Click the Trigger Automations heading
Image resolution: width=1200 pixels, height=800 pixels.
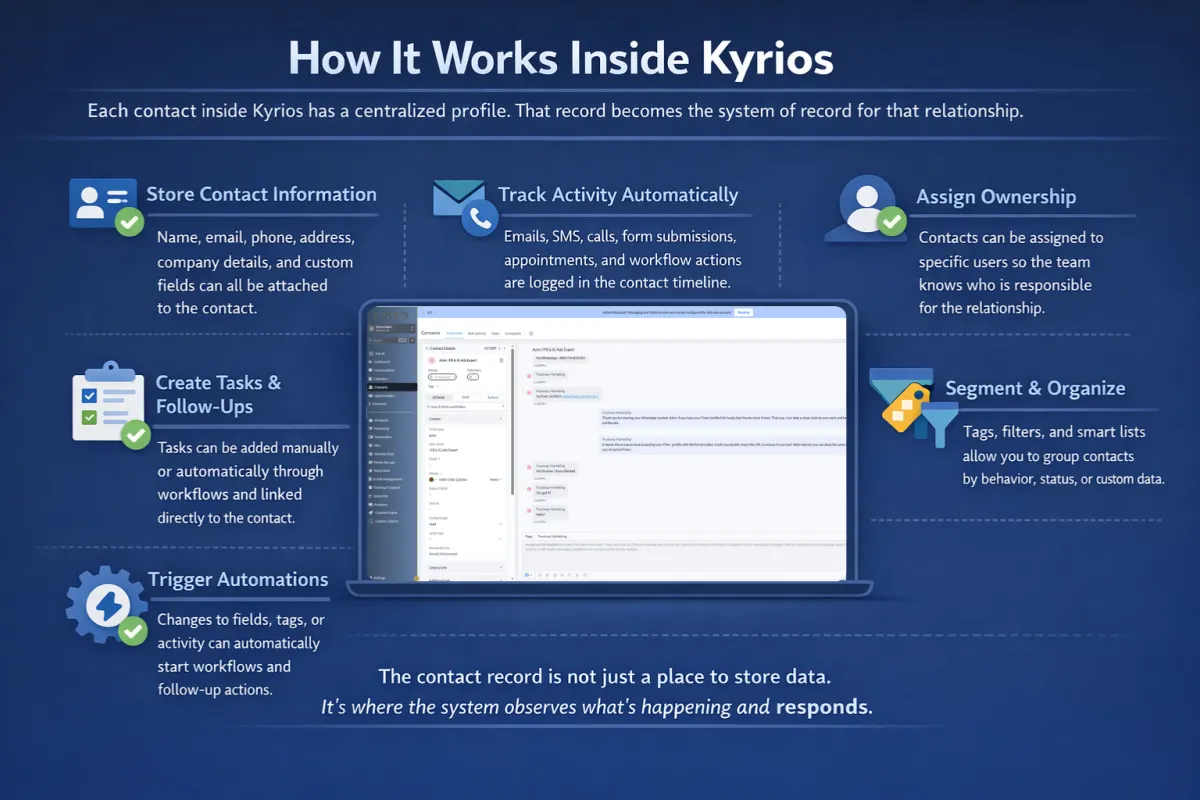click(x=238, y=579)
